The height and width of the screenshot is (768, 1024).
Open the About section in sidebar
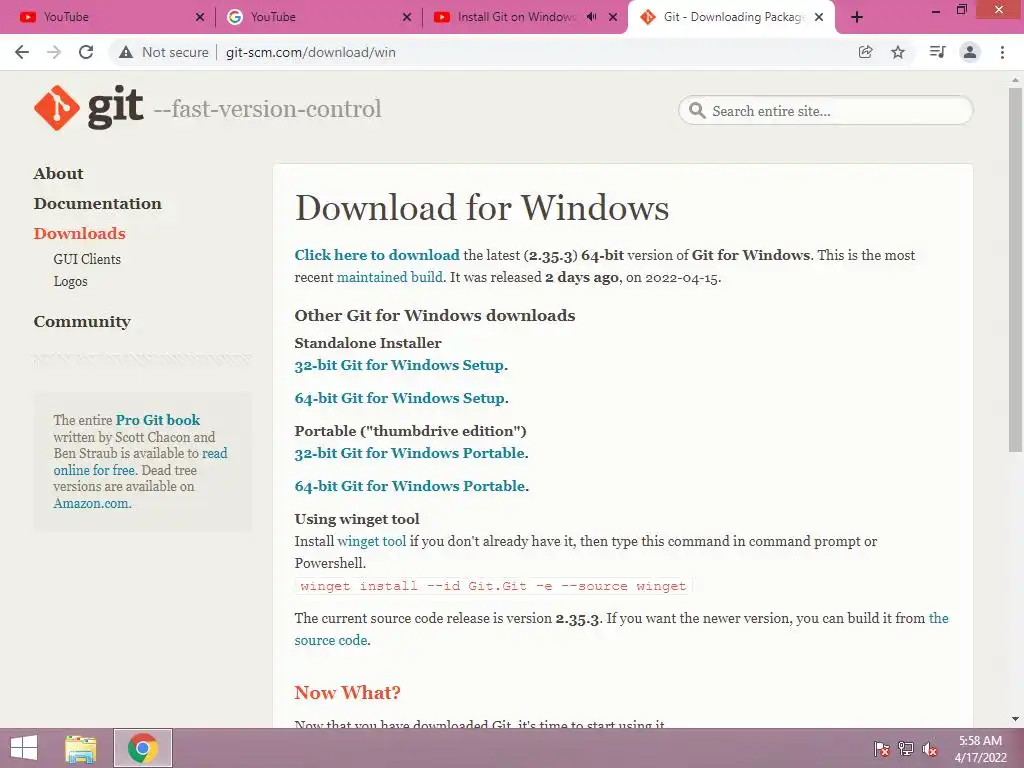59,173
